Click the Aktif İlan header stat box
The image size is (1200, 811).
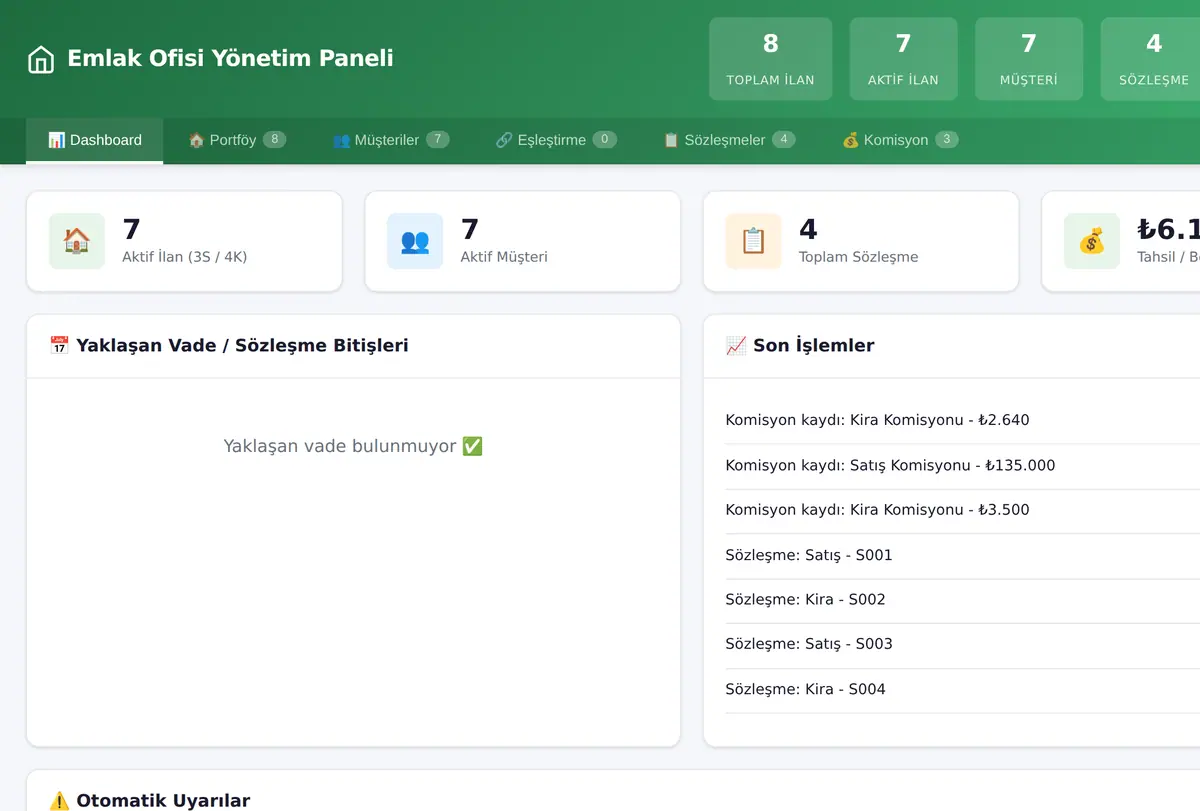point(903,59)
